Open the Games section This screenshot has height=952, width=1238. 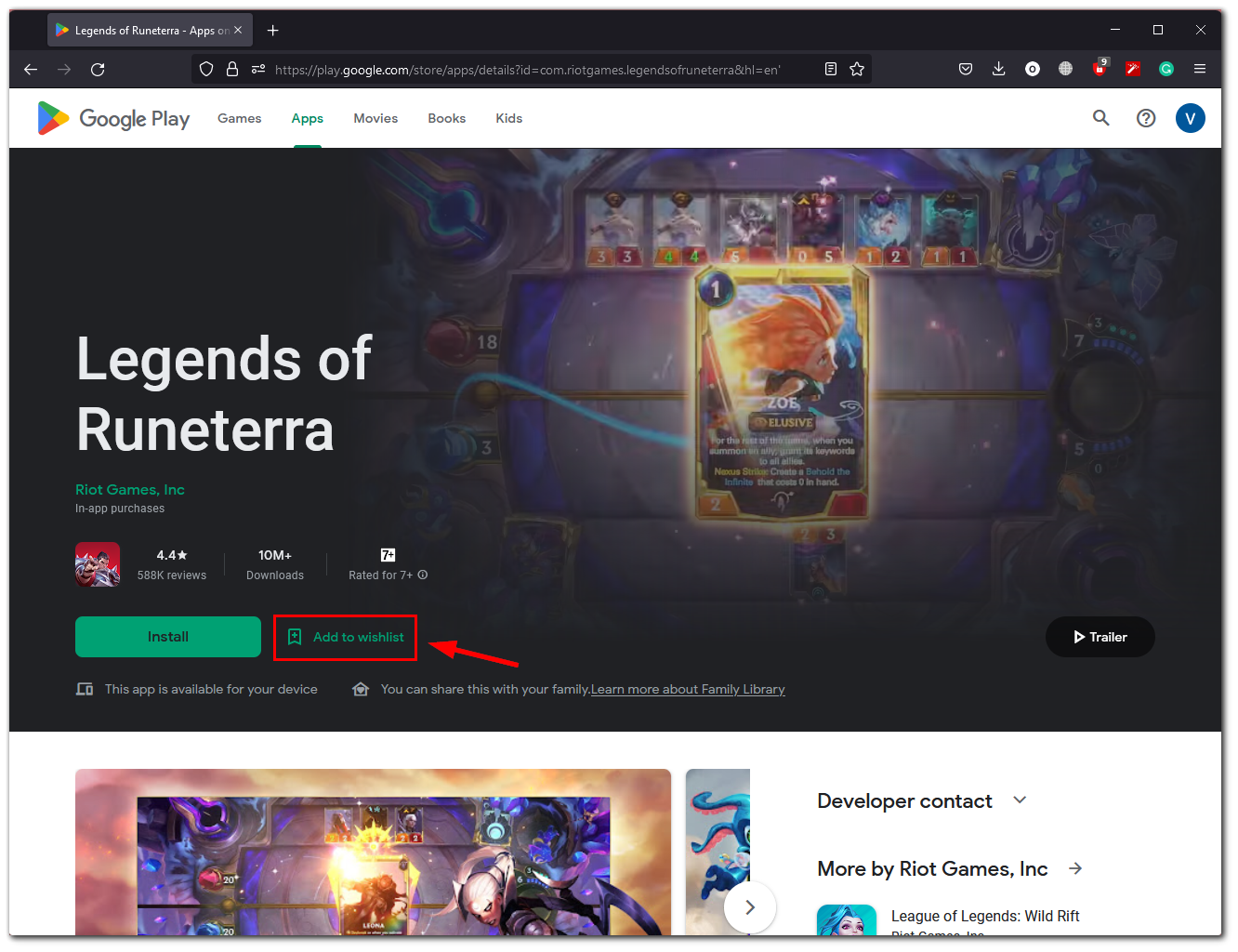240,118
